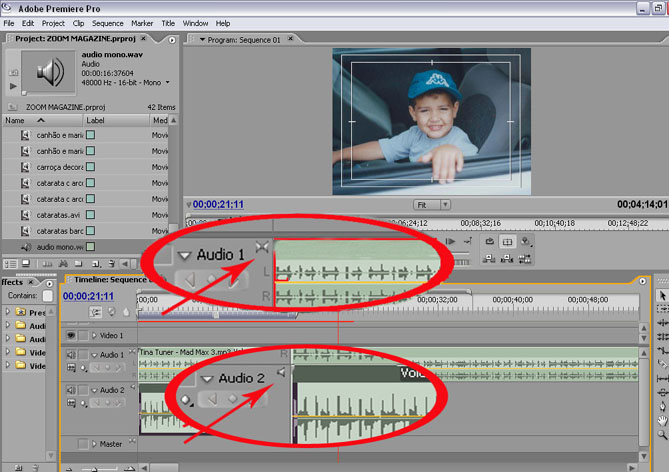
Task: Click the Program monitor timecode 00;00;21;11
Action: [218, 204]
